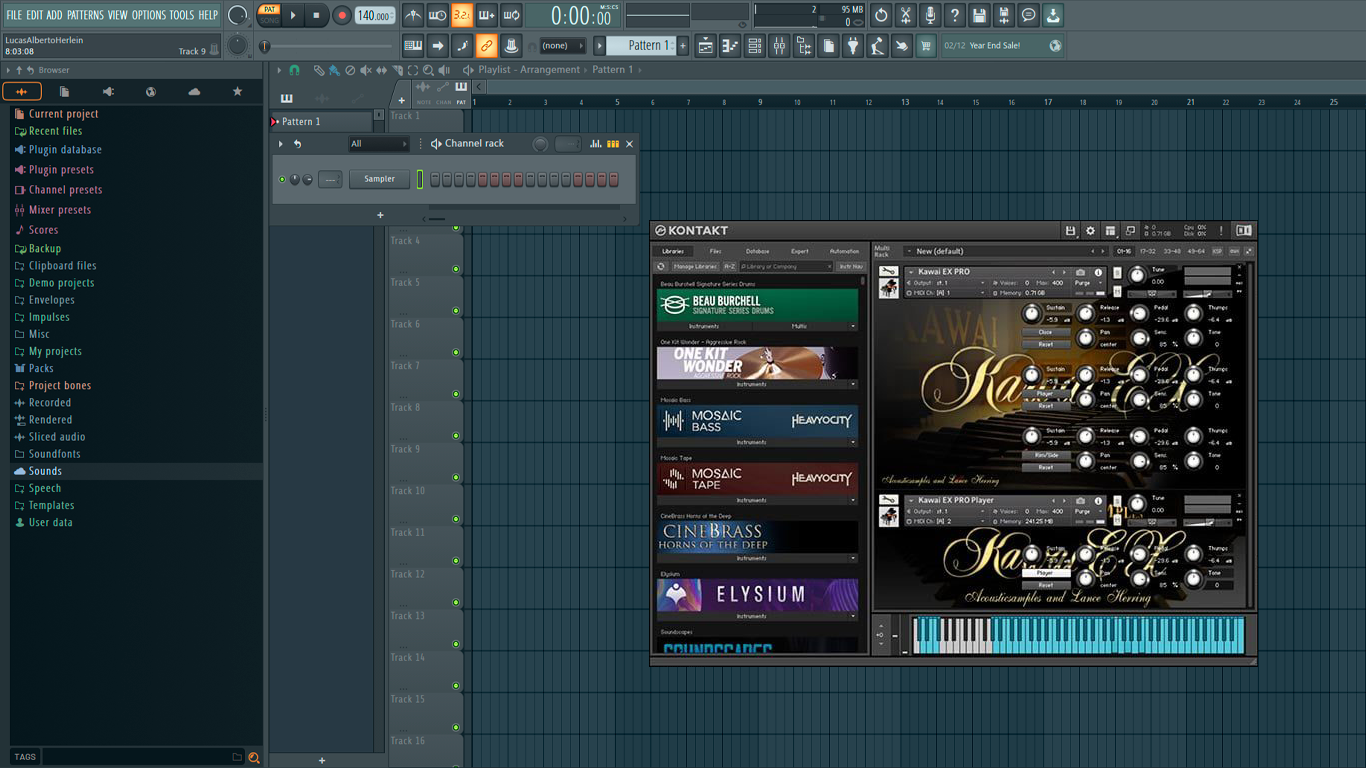Expand the Current project folder
The image size is (1366, 768).
pyautogui.click(x=63, y=114)
